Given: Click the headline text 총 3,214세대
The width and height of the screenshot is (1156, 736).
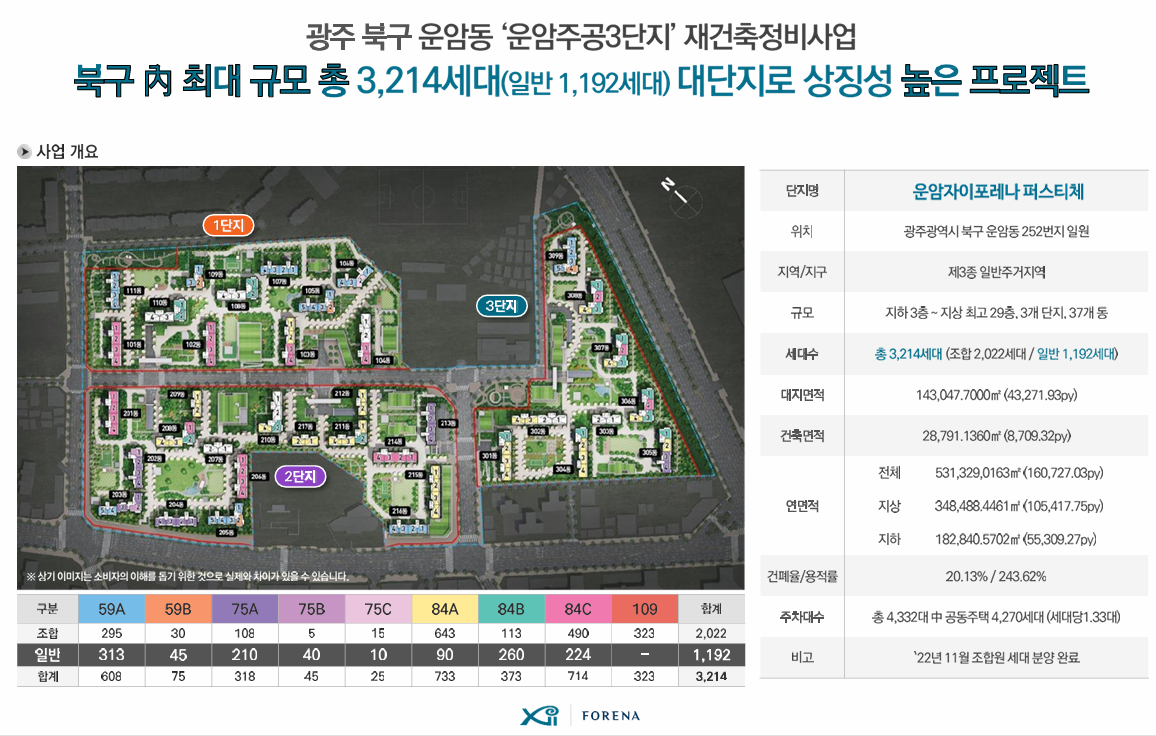Looking at the screenshot, I should point(409,80).
